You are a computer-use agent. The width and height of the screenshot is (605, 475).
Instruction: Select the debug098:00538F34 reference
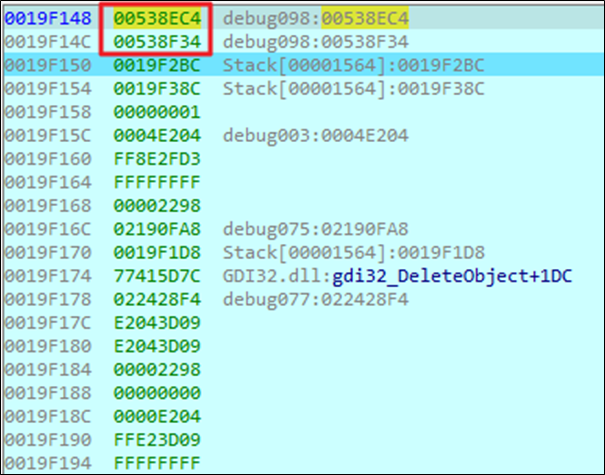coord(316,42)
